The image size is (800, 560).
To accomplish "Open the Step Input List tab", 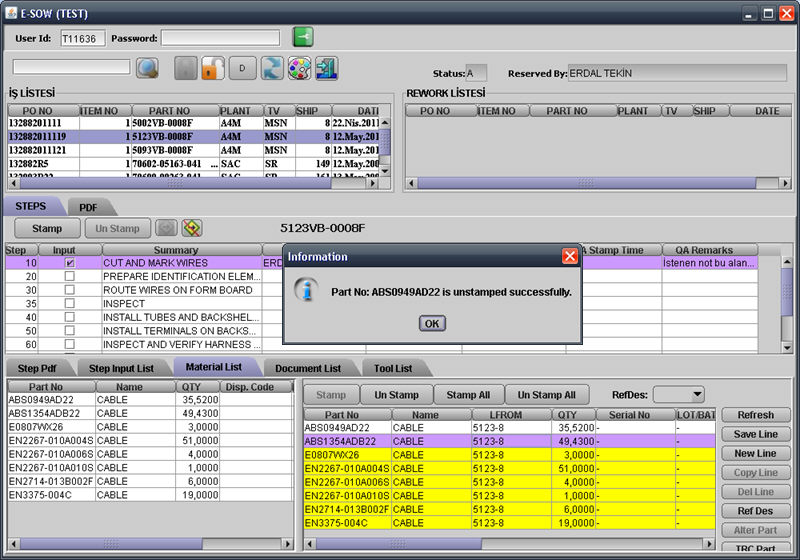I will point(121,368).
